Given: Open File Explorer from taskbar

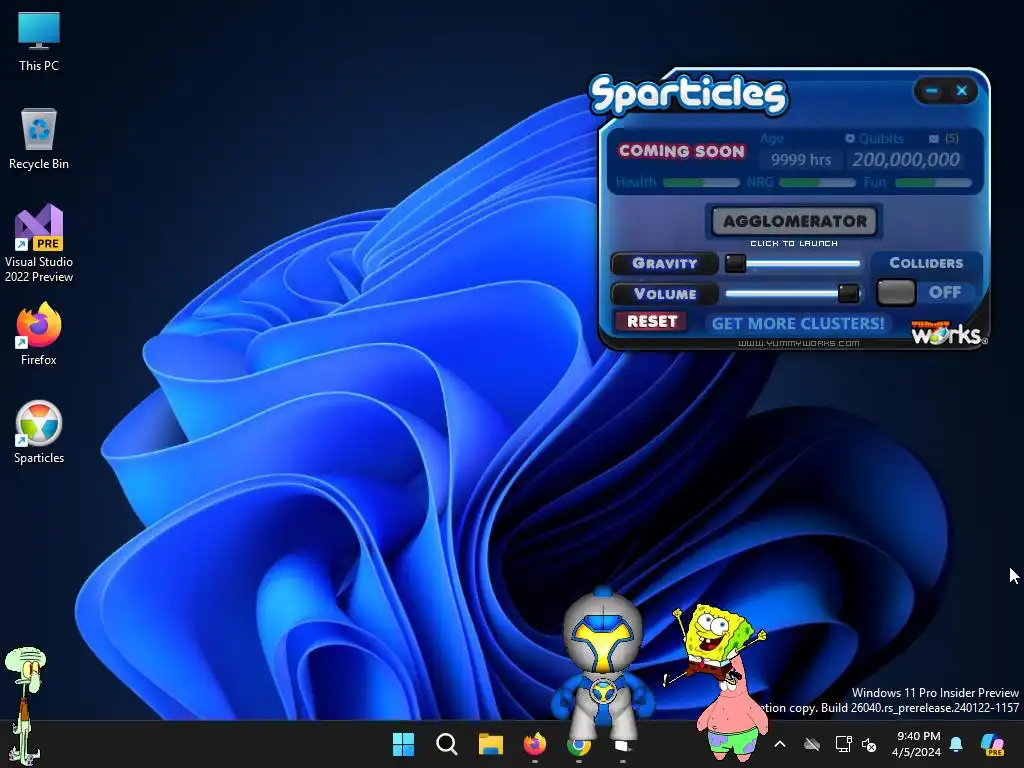Looking at the screenshot, I should coord(490,744).
